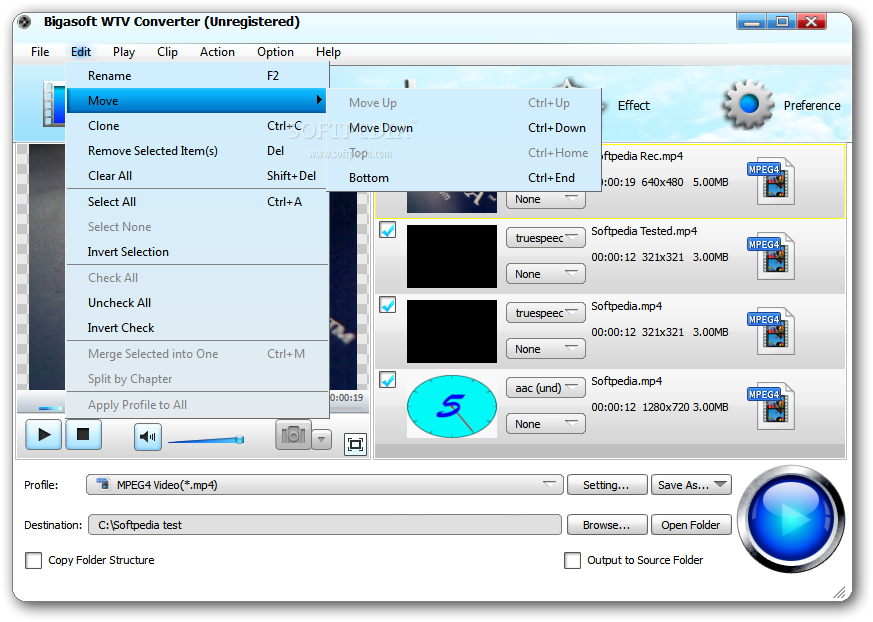This screenshot has width=873, height=622.
Task: Click MPEG4 icon of Softpedia.mp4 1280x720 row
Action: 771,406
